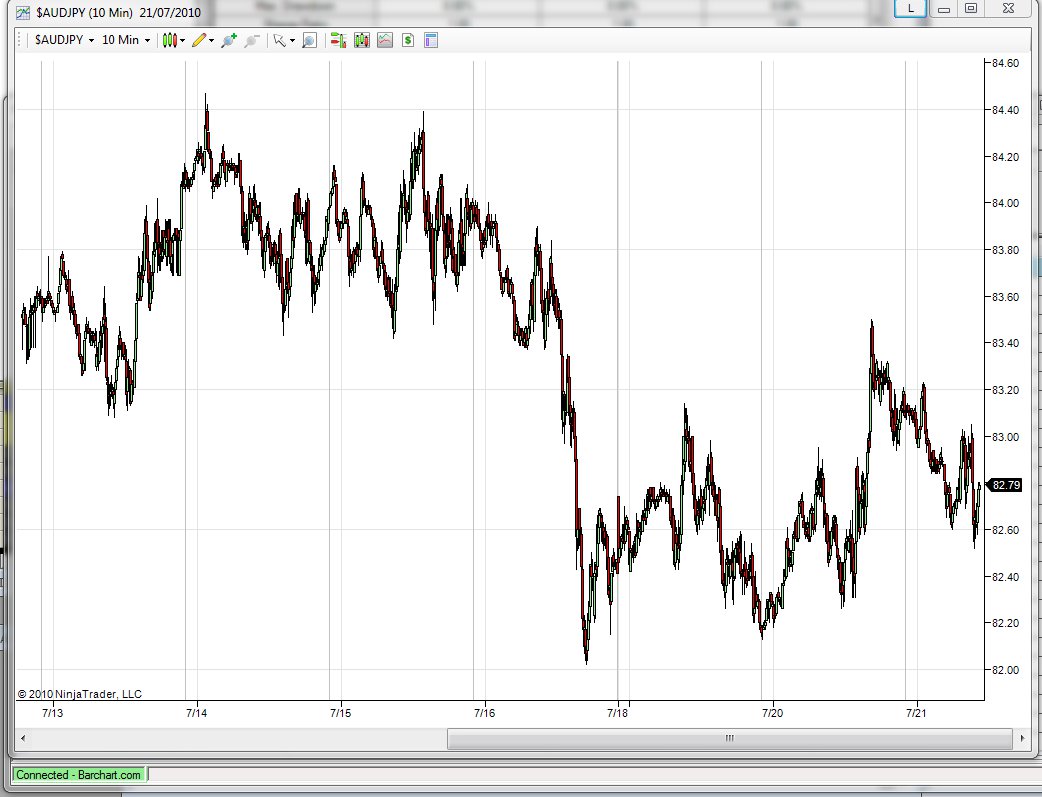This screenshot has height=797, width=1042.
Task: Open data series candlestick settings icon
Action: coord(362,41)
